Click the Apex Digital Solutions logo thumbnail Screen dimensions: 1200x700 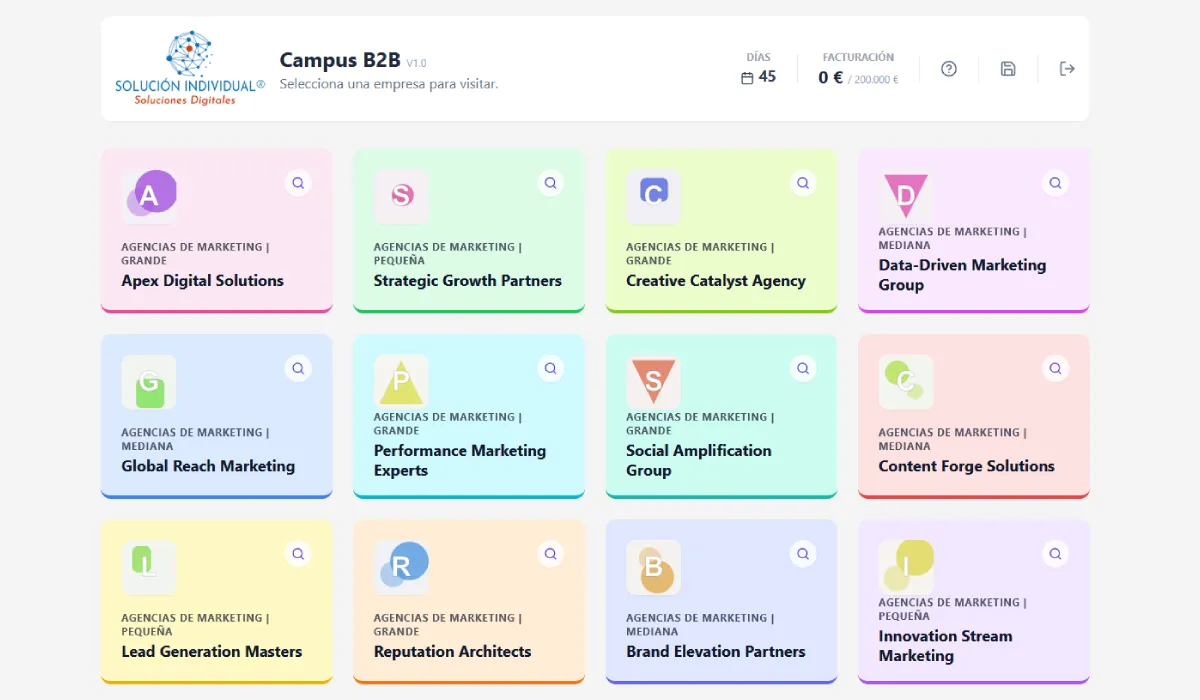(149, 196)
